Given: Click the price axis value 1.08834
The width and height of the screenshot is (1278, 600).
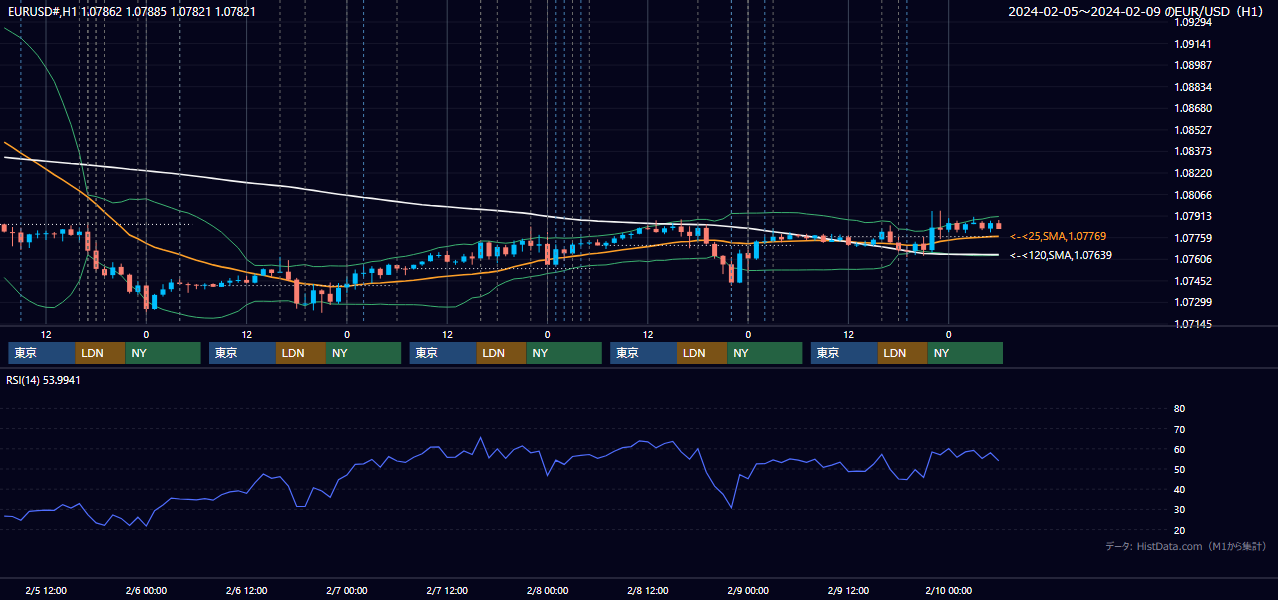Looking at the screenshot, I should [x=1193, y=87].
